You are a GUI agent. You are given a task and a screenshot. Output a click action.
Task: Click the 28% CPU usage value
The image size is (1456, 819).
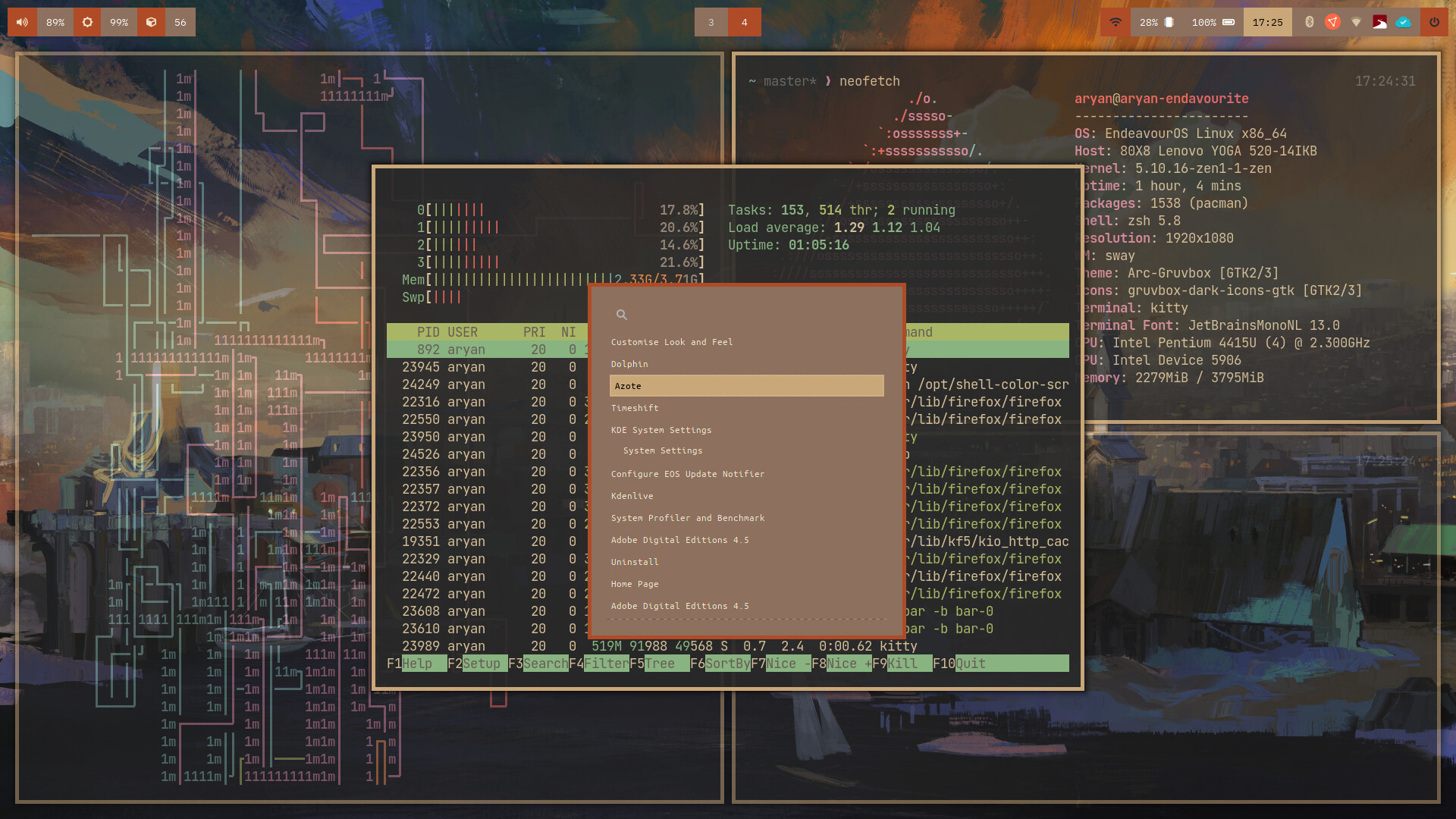1149,22
